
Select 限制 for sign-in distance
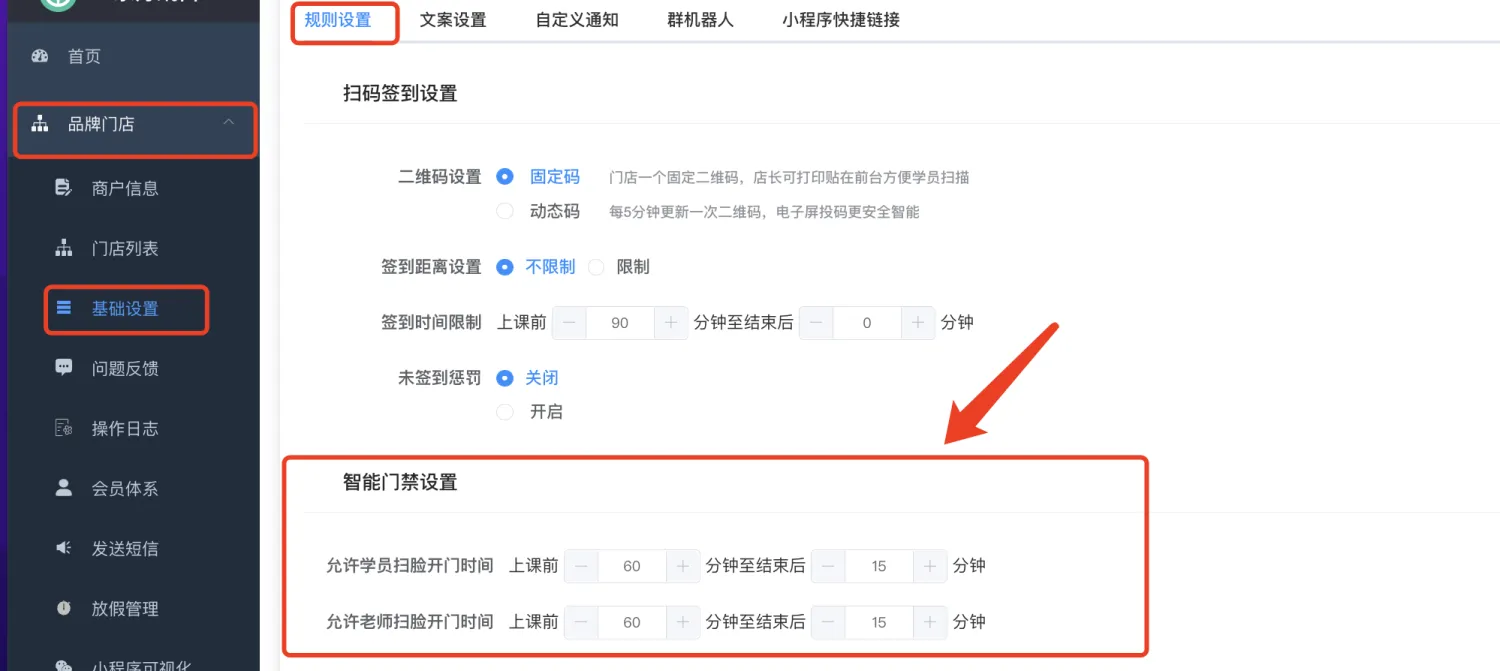[597, 267]
